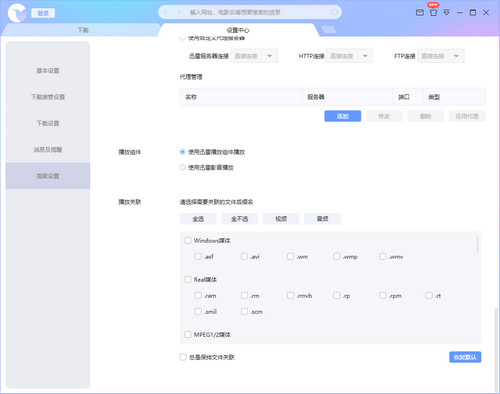The width and height of the screenshot is (500, 394).
Task: Click the settings page vertical scrollbar
Action: 496,350
